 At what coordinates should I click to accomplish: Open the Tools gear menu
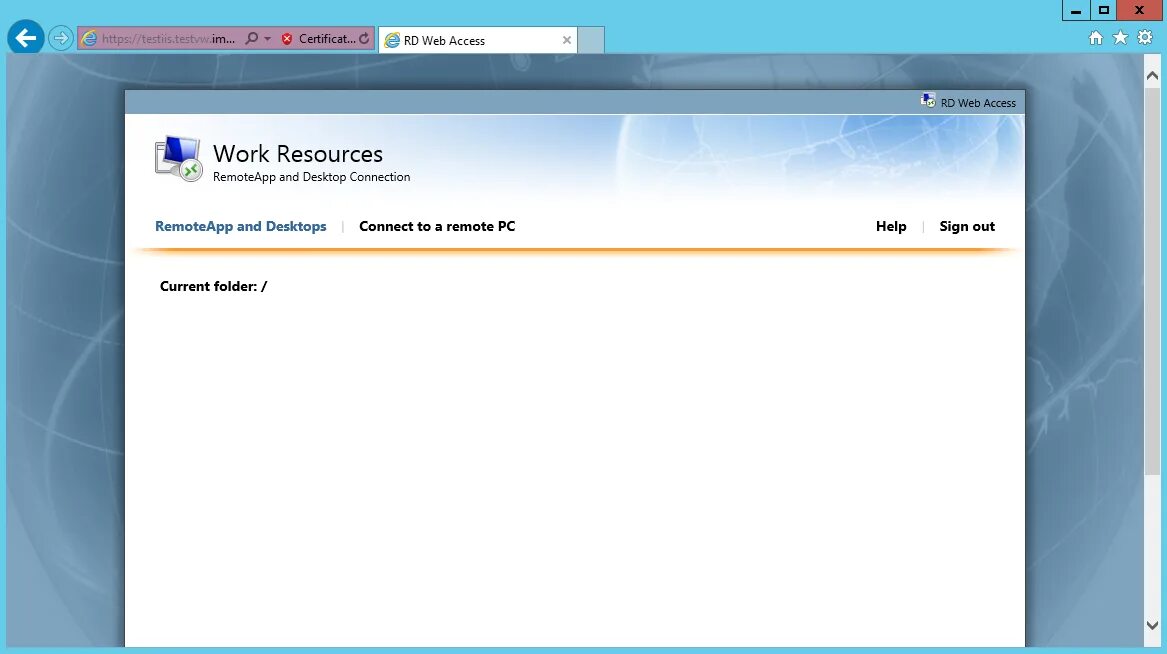(1145, 37)
